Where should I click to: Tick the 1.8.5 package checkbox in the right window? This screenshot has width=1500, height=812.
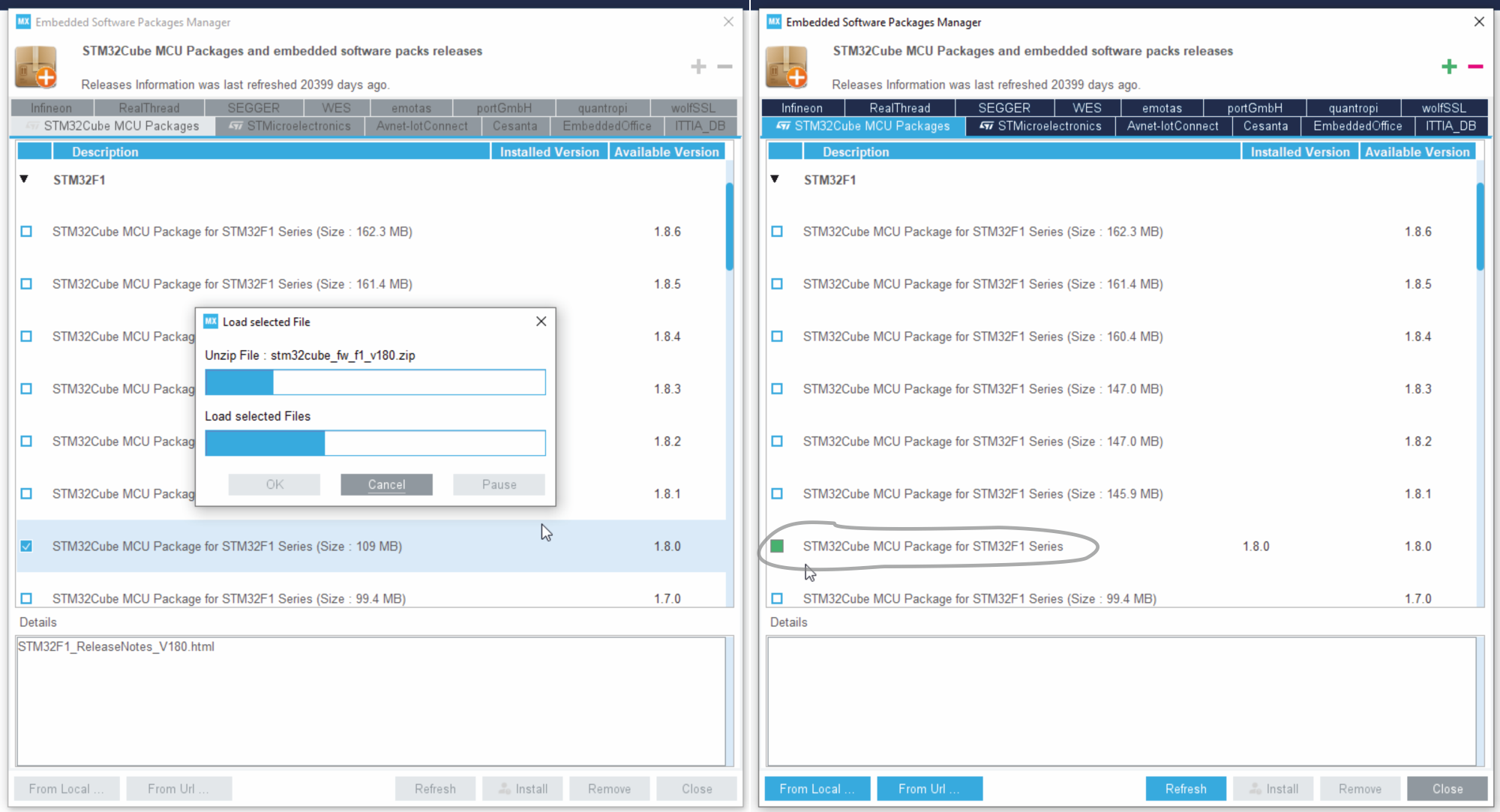777,284
